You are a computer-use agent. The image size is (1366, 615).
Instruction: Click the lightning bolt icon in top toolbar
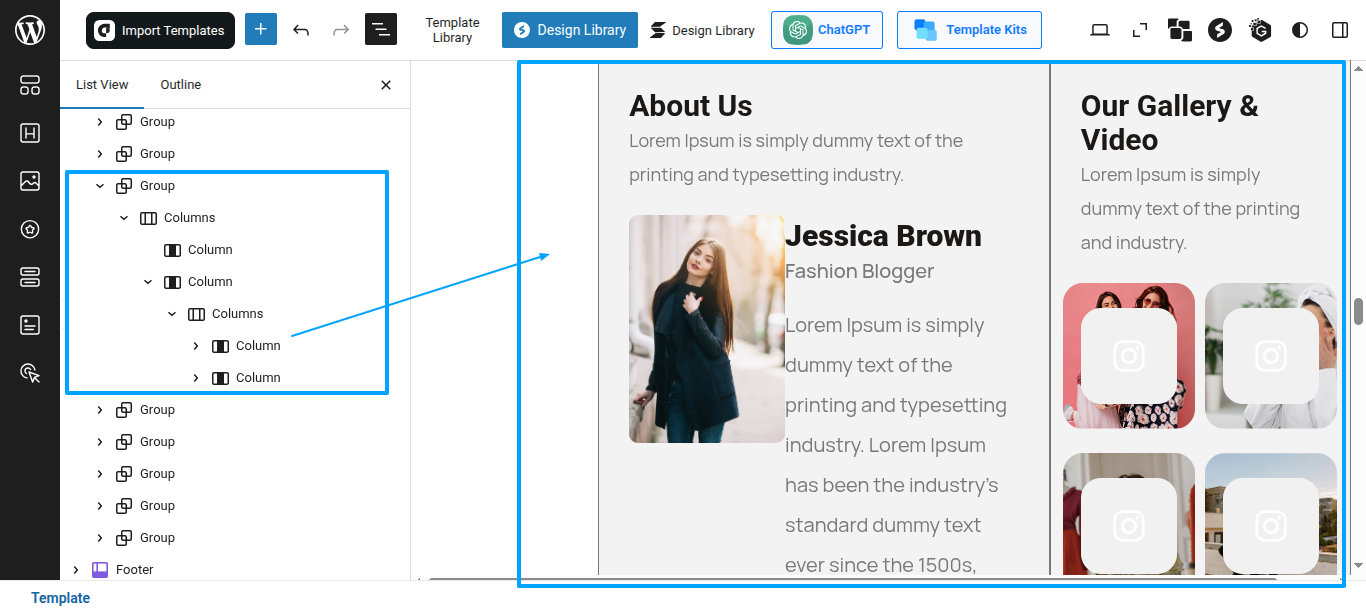coord(1219,30)
